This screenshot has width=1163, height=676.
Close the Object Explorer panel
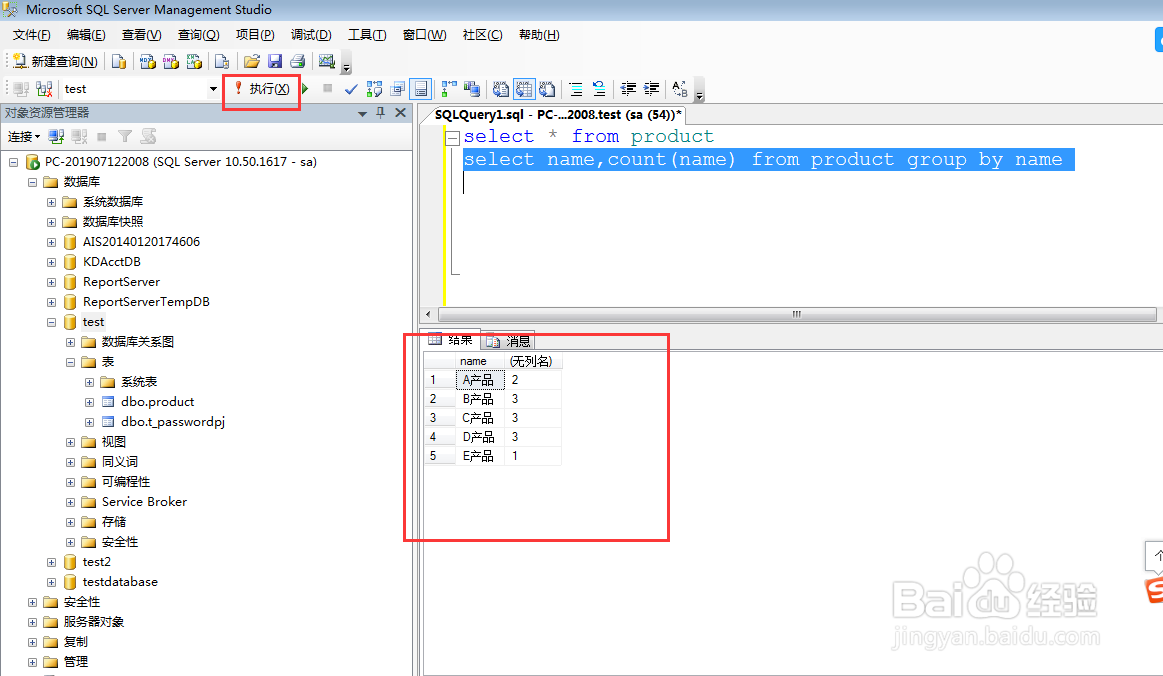(x=401, y=113)
